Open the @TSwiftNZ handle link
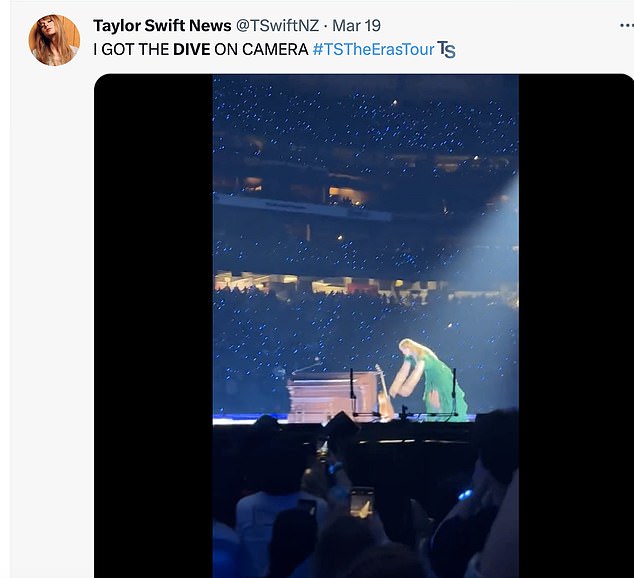The image size is (634, 578). click(277, 25)
